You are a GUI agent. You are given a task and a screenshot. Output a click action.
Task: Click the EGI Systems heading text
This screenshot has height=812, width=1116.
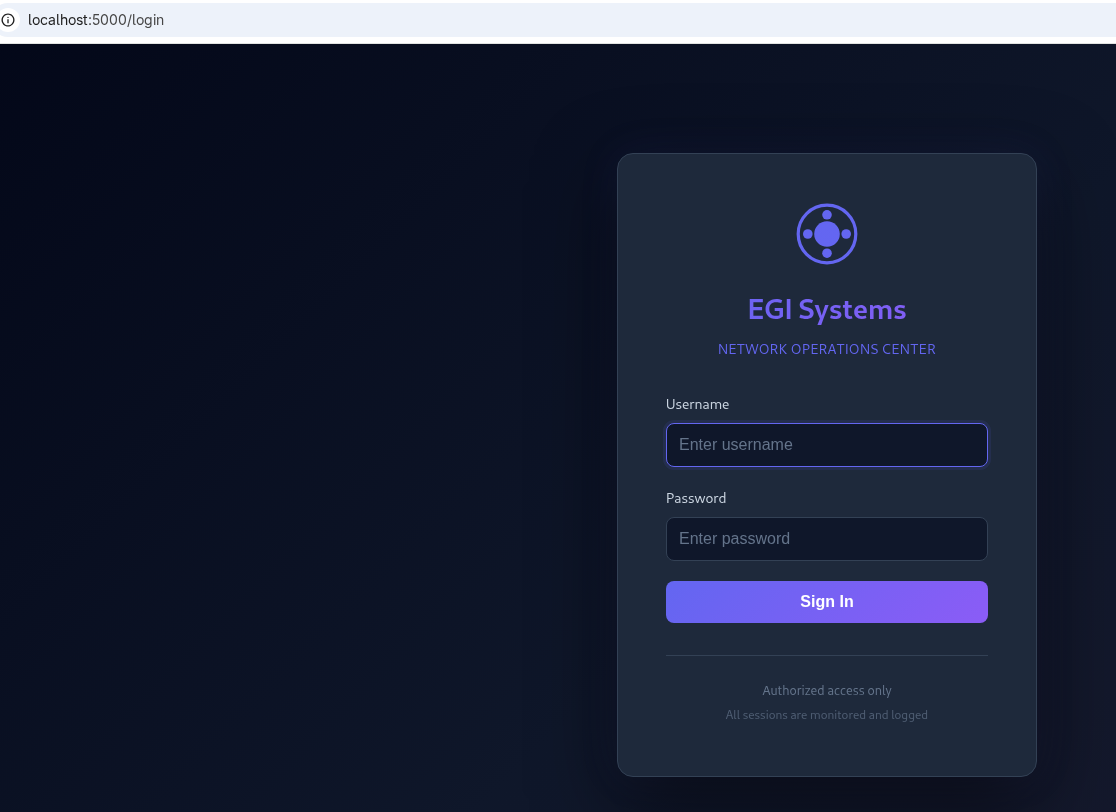(826, 310)
